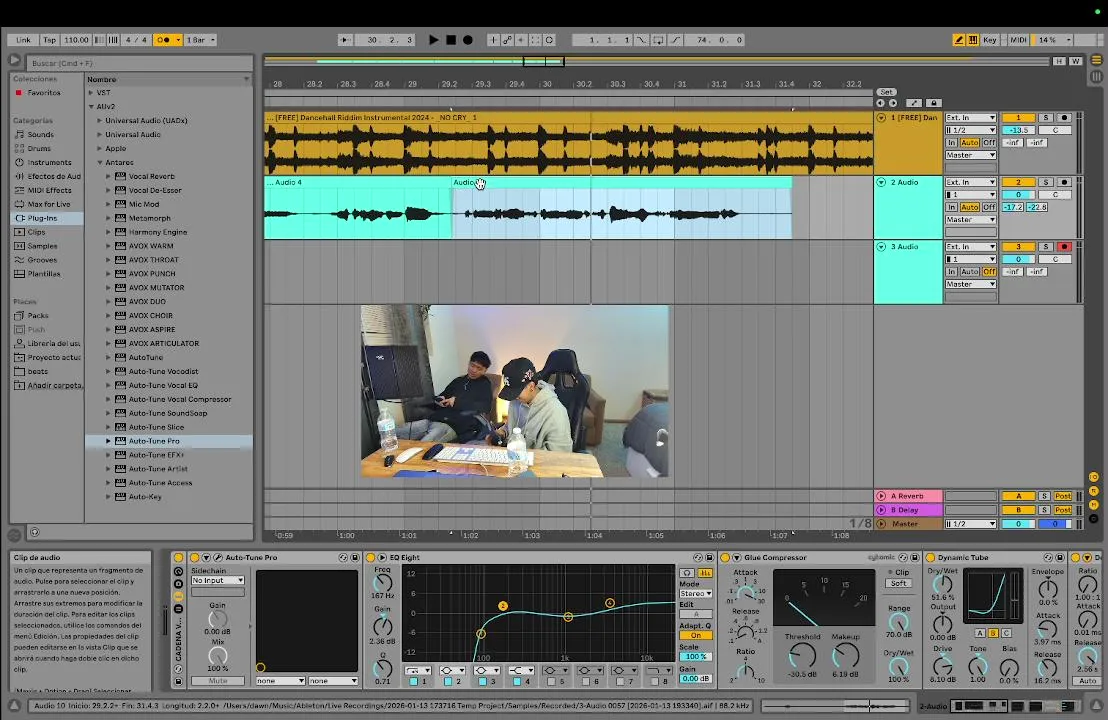Set track 3 monitor to Auto
1108x720 pixels.
[x=970, y=272]
